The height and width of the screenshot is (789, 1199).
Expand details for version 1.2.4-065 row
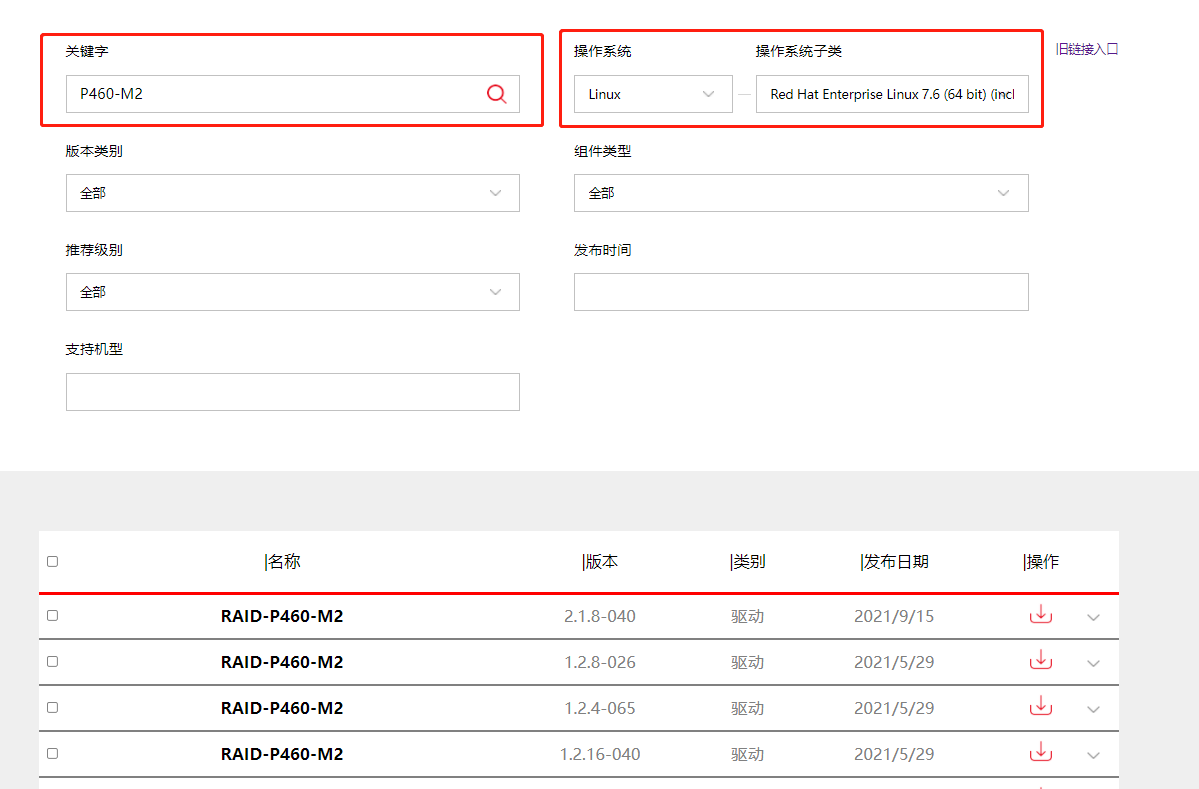1093,709
